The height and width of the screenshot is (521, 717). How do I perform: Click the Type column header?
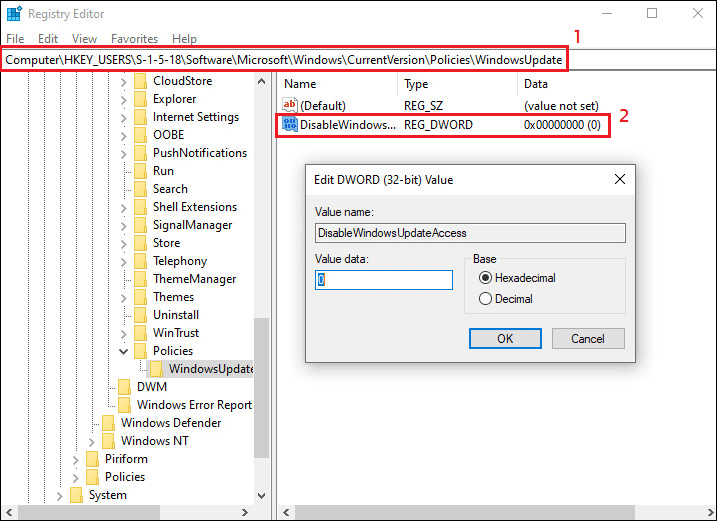tap(458, 84)
